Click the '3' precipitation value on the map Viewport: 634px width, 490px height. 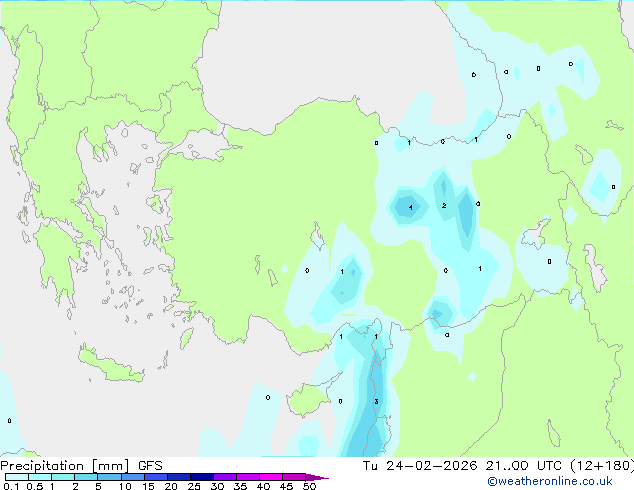(376, 401)
